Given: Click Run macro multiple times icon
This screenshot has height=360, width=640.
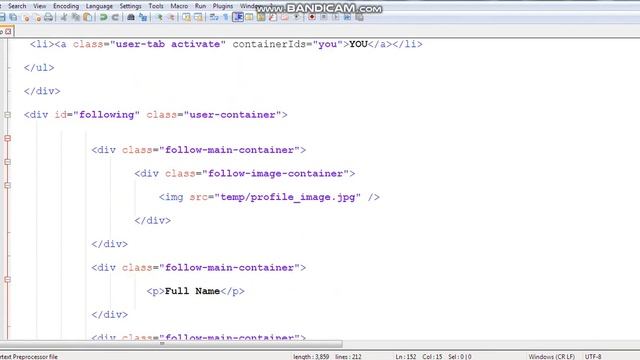Looking at the screenshot, I should tap(347, 17).
